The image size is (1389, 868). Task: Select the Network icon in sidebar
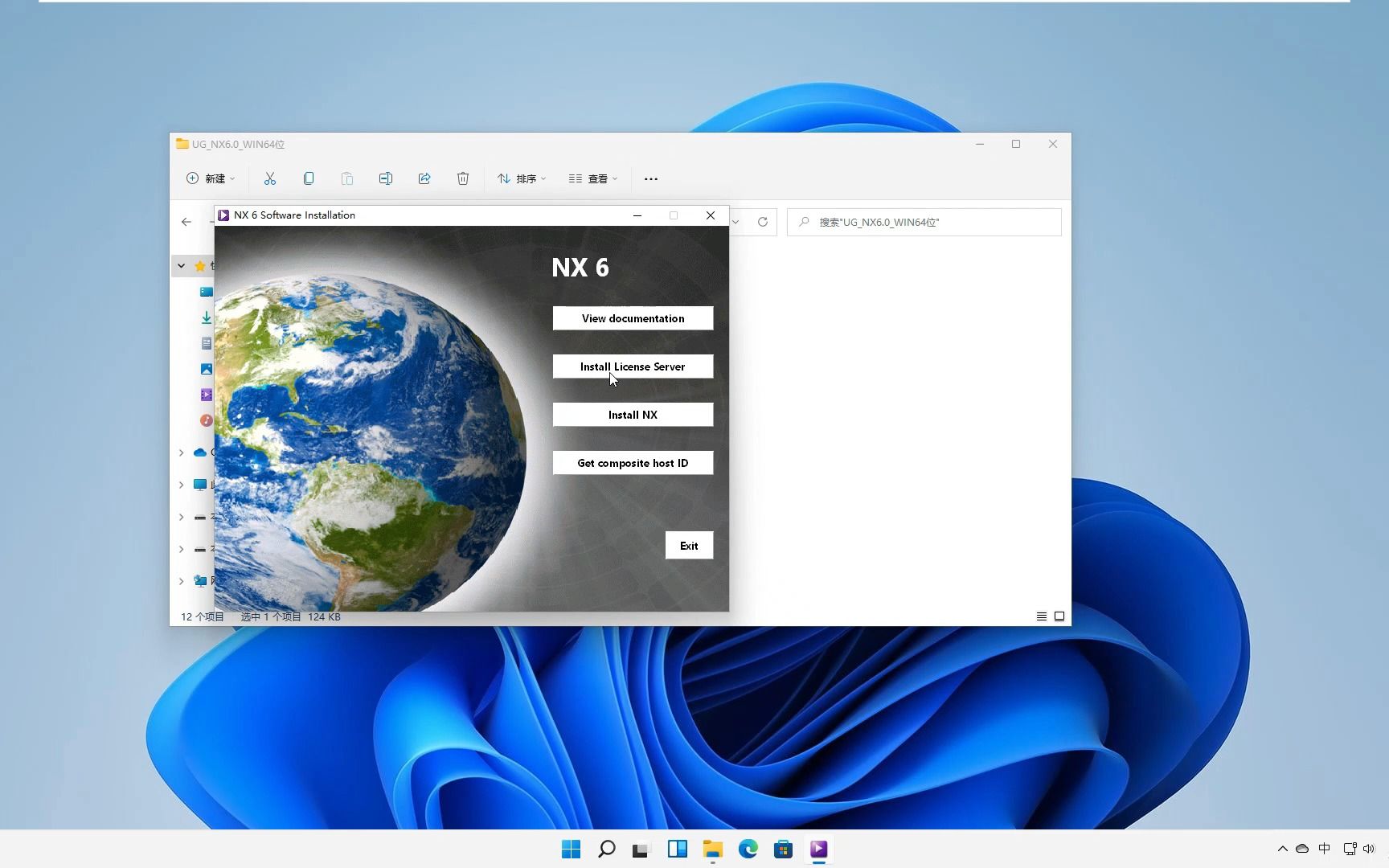tap(200, 581)
